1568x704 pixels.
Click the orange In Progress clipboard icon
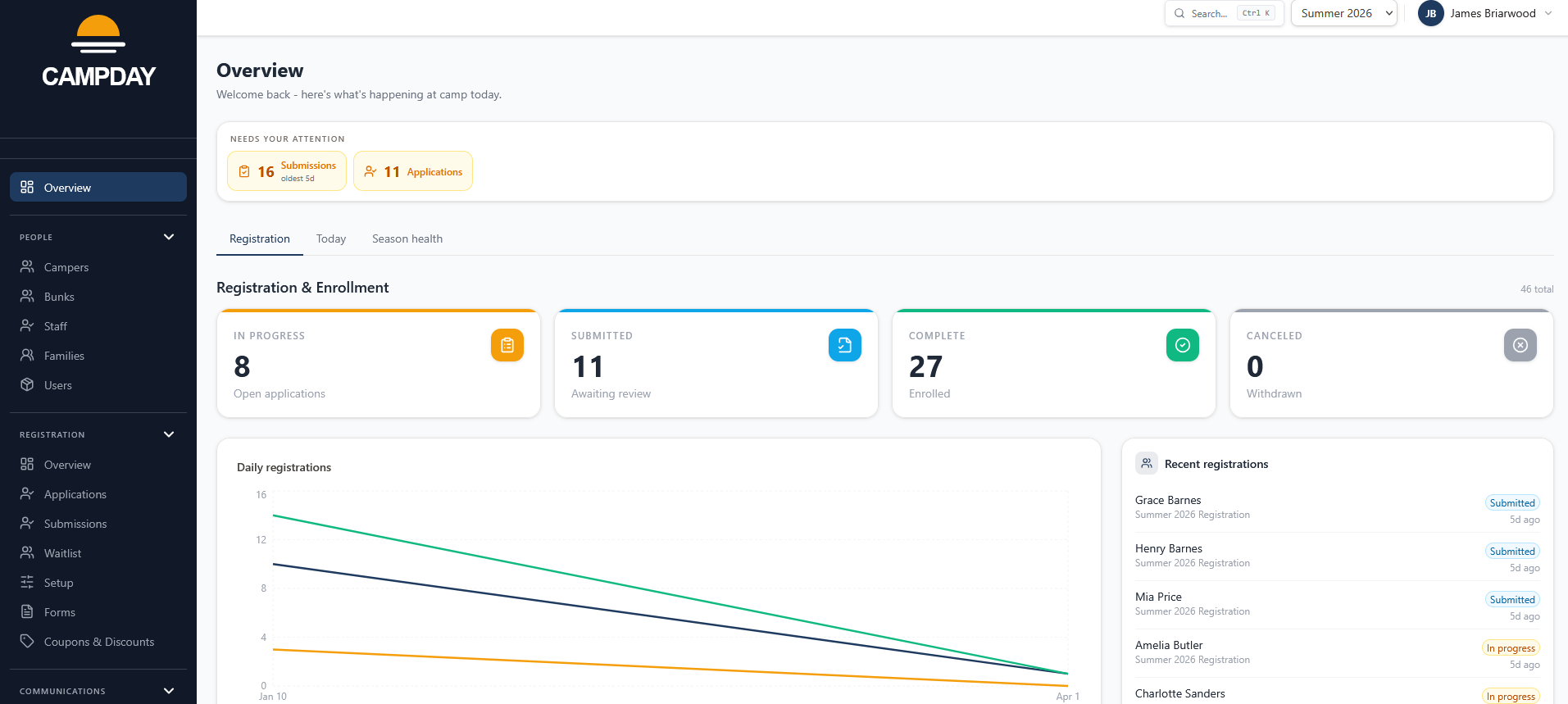tap(507, 345)
